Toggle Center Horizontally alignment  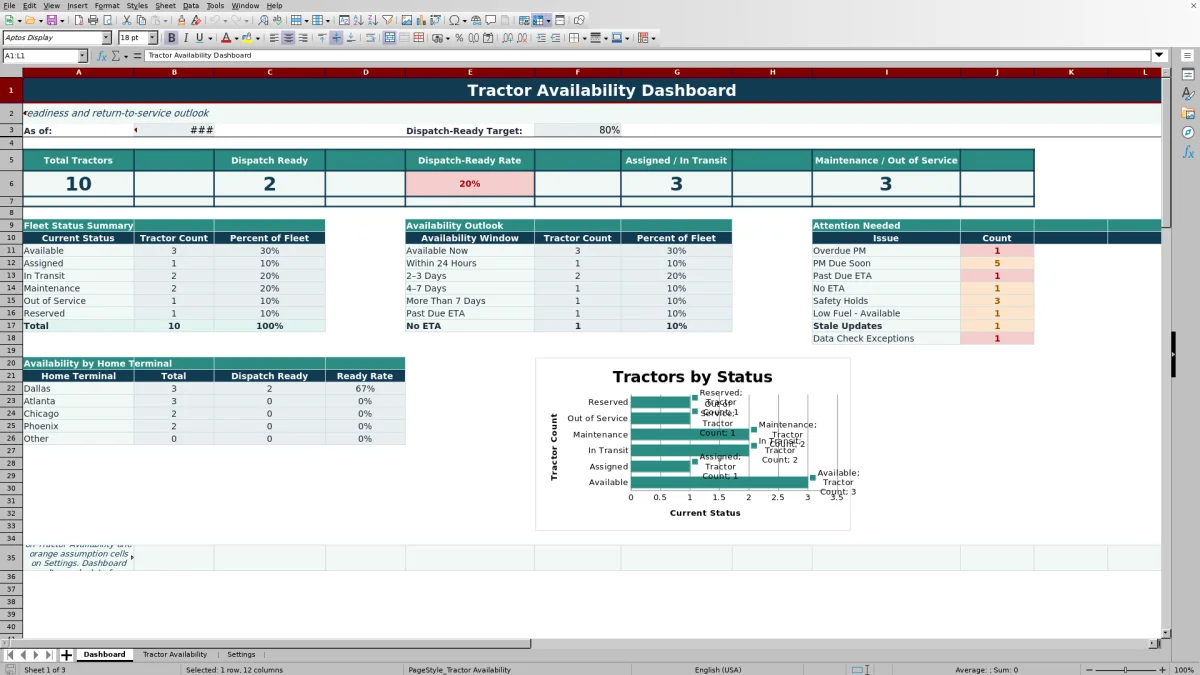pyautogui.click(x=288, y=38)
